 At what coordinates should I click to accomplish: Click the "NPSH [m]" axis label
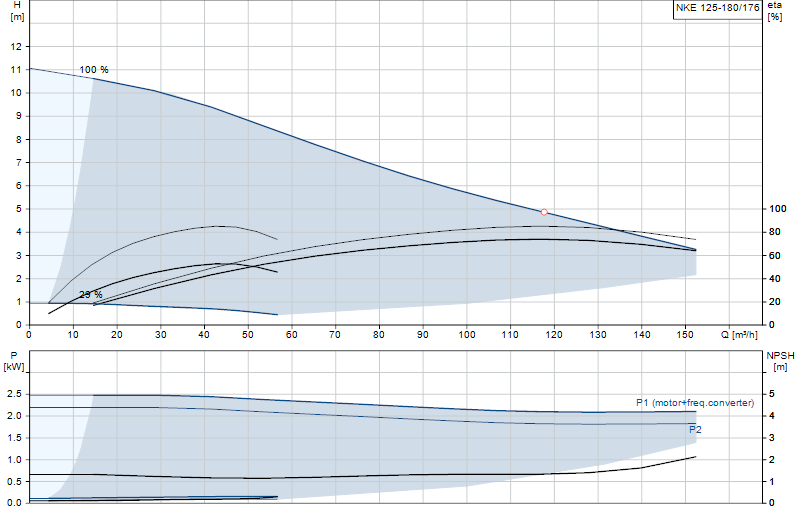point(780,361)
